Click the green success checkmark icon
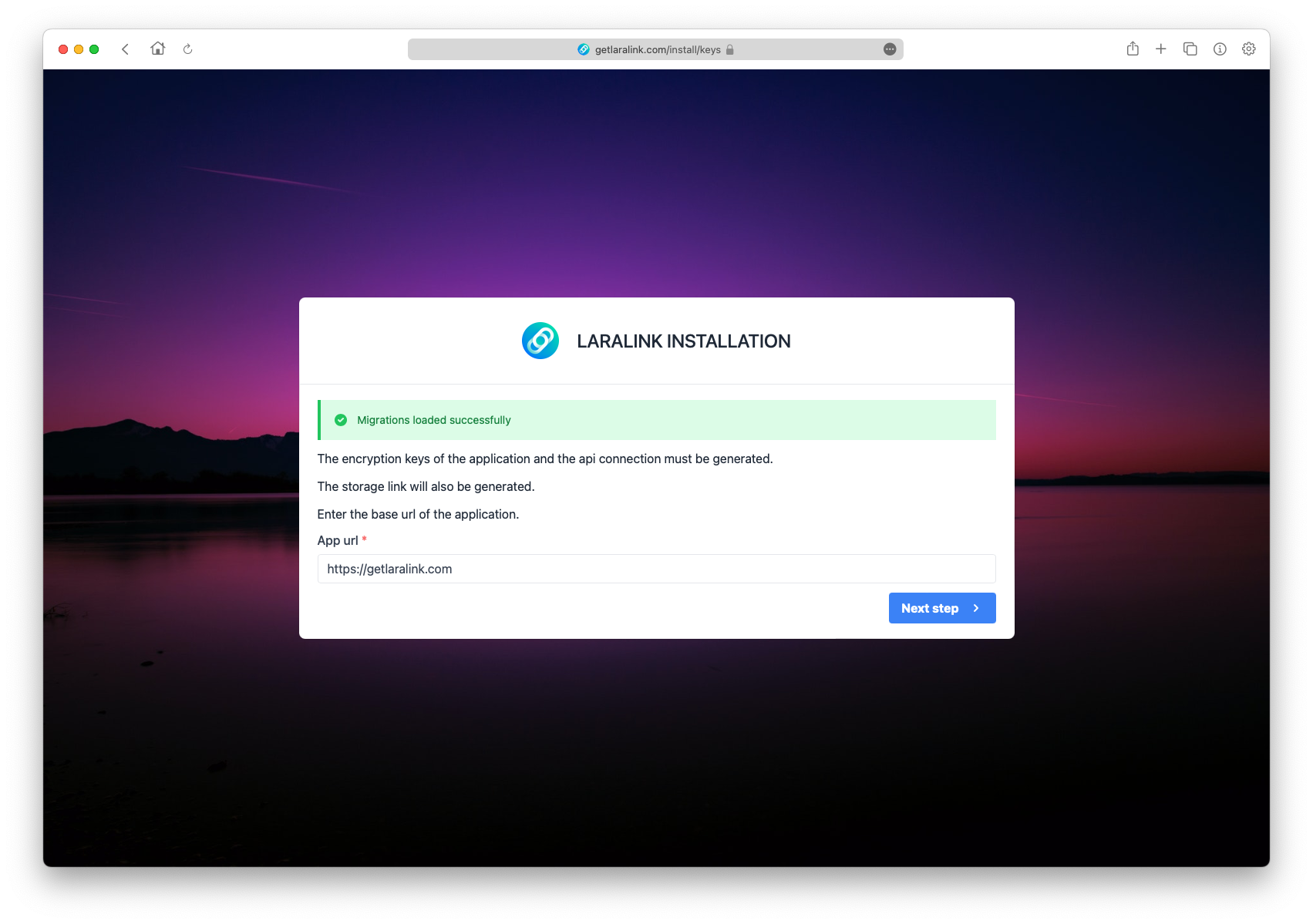The width and height of the screenshot is (1313, 924). 341,420
